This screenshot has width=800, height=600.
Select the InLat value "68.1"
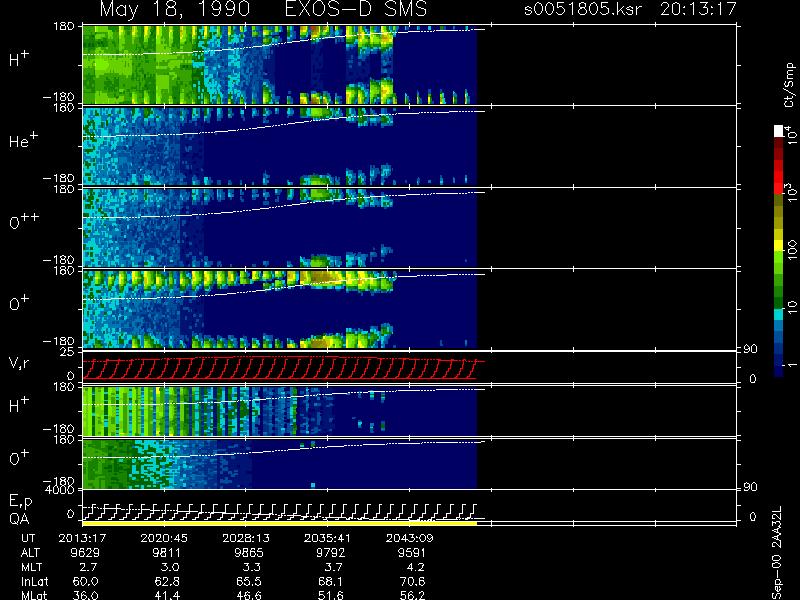coord(331,581)
